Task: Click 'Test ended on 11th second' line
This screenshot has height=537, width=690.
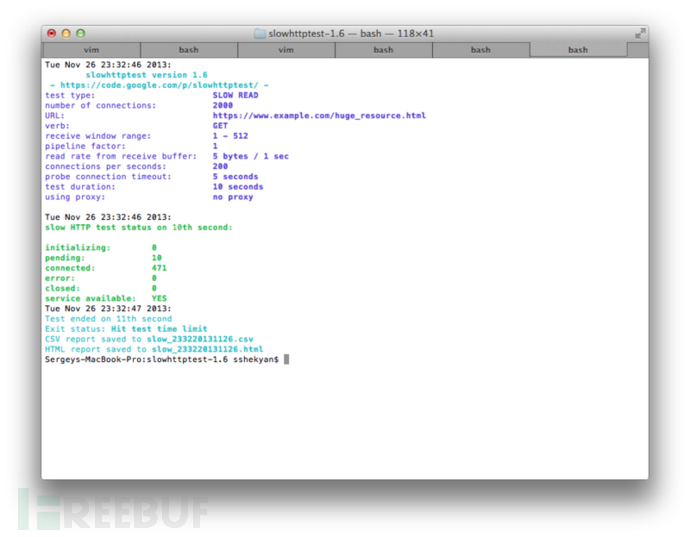Action: [108, 319]
